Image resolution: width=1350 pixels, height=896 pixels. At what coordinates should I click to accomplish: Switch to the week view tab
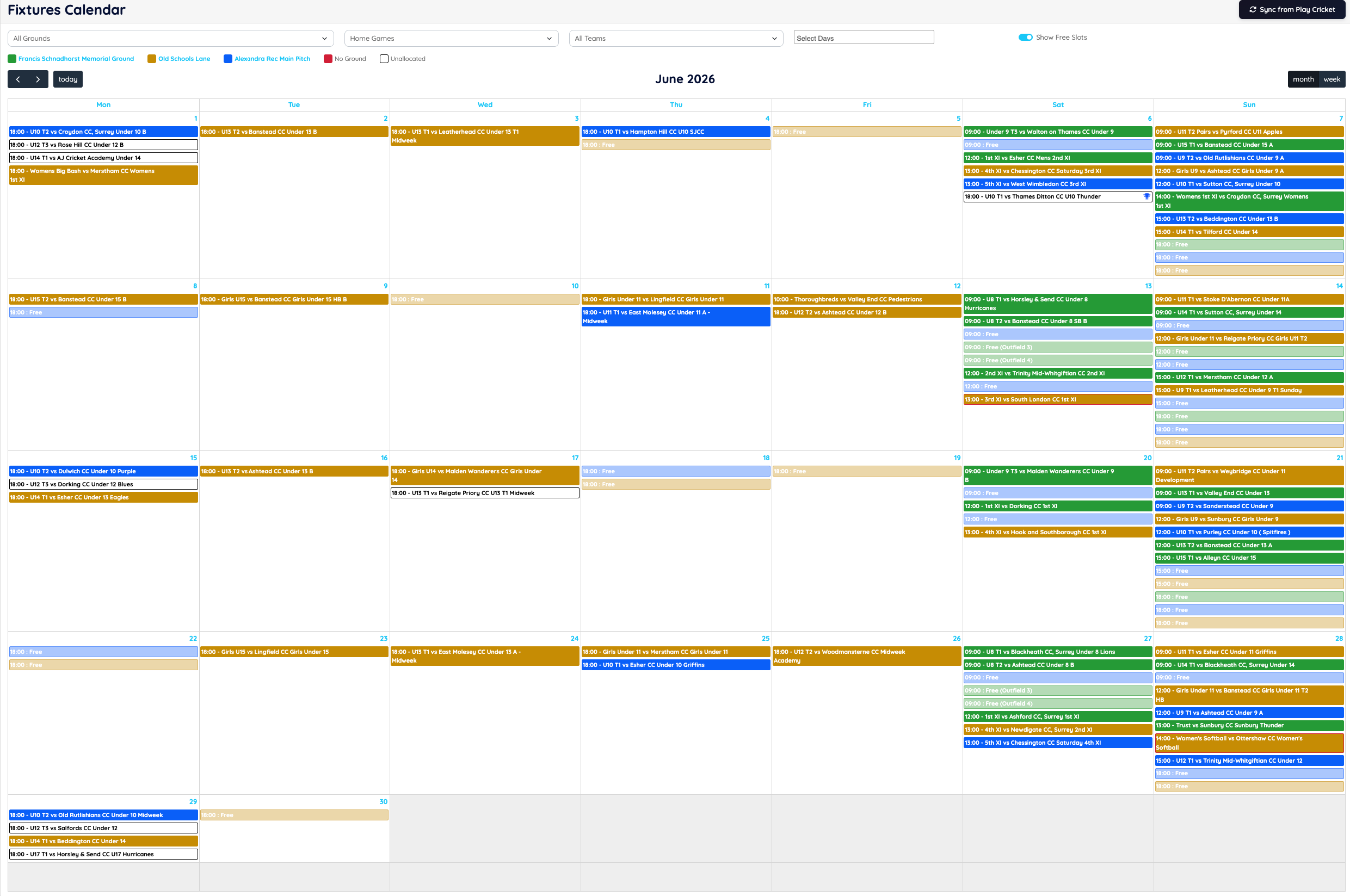1331,79
